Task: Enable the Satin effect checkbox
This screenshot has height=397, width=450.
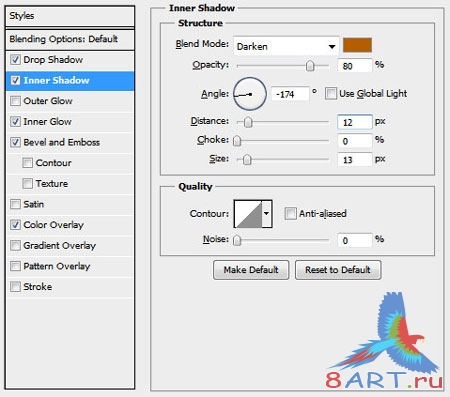Action: [x=15, y=204]
